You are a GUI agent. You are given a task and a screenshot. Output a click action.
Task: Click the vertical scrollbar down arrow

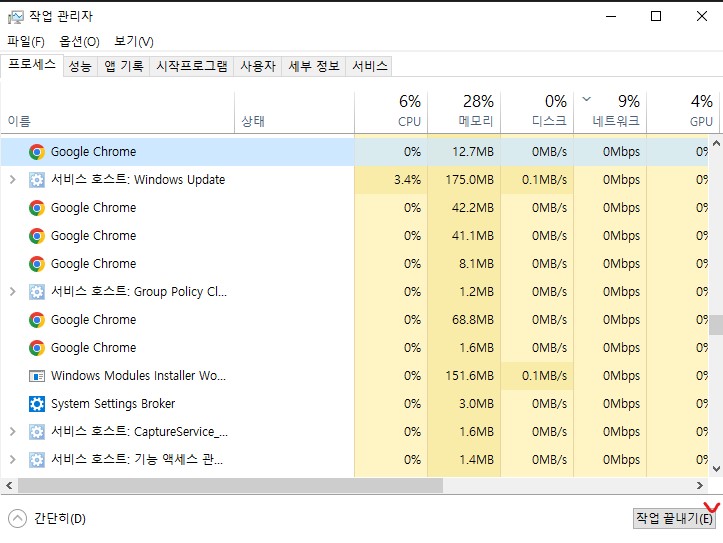(x=716, y=470)
